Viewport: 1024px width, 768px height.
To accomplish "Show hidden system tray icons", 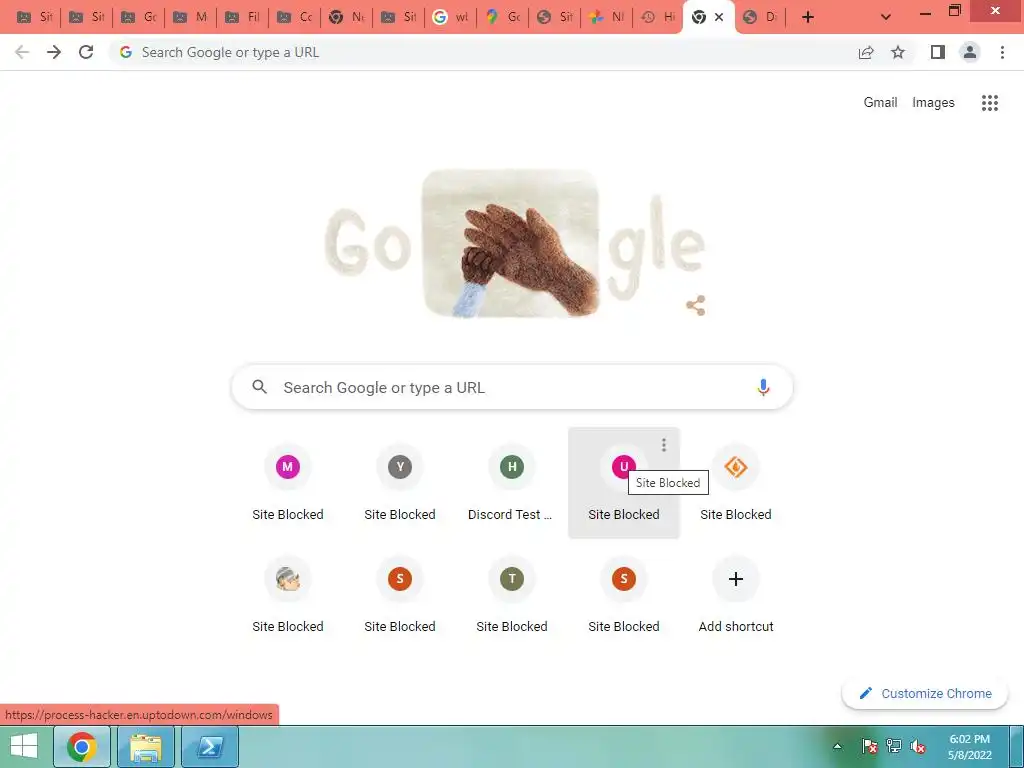I will (837, 746).
